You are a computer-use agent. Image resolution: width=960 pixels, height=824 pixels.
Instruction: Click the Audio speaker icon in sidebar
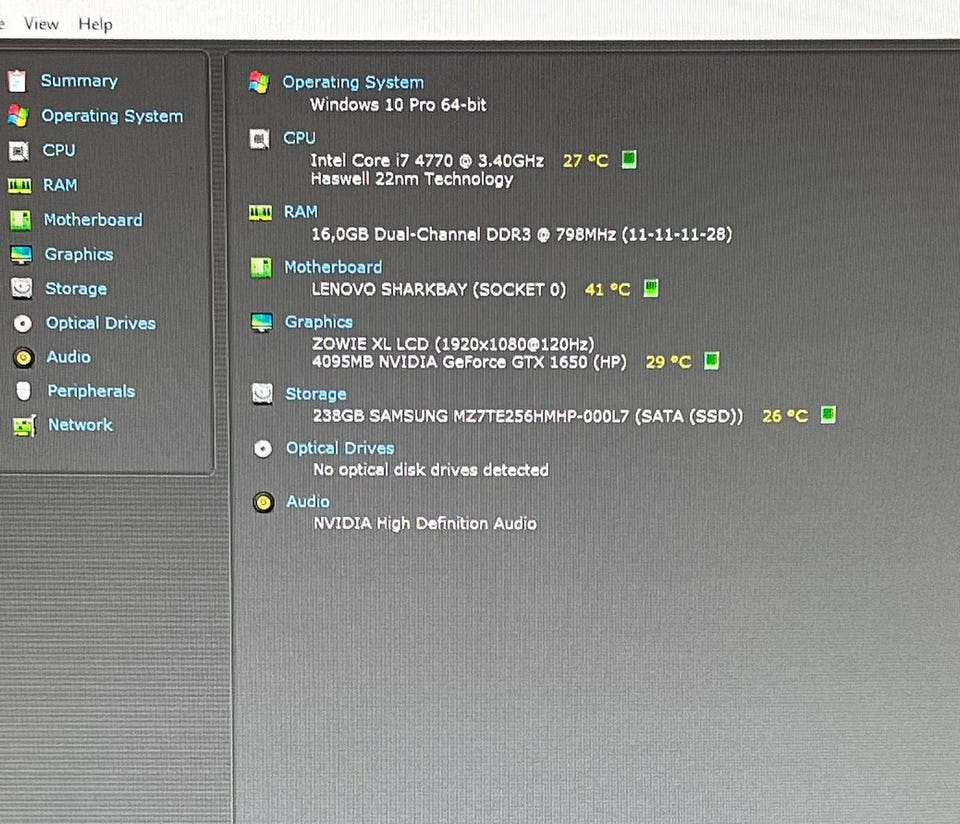coord(24,357)
